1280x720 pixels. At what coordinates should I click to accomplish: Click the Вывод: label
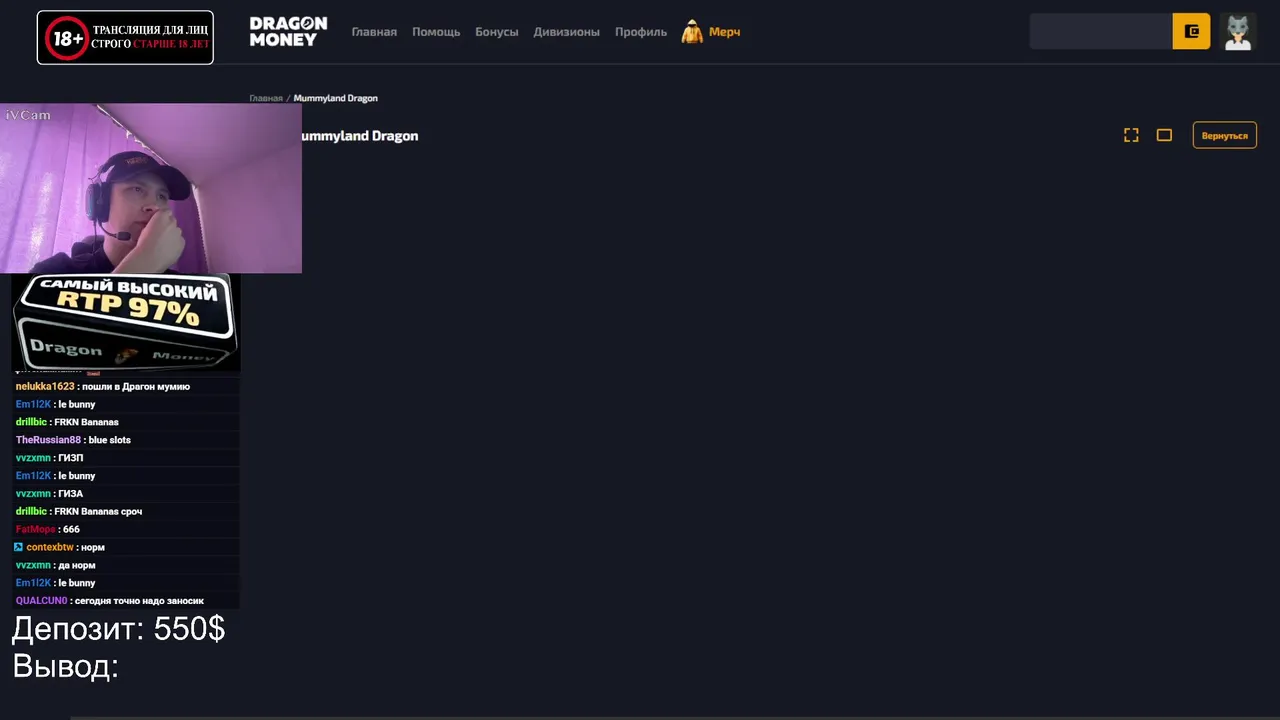point(65,667)
